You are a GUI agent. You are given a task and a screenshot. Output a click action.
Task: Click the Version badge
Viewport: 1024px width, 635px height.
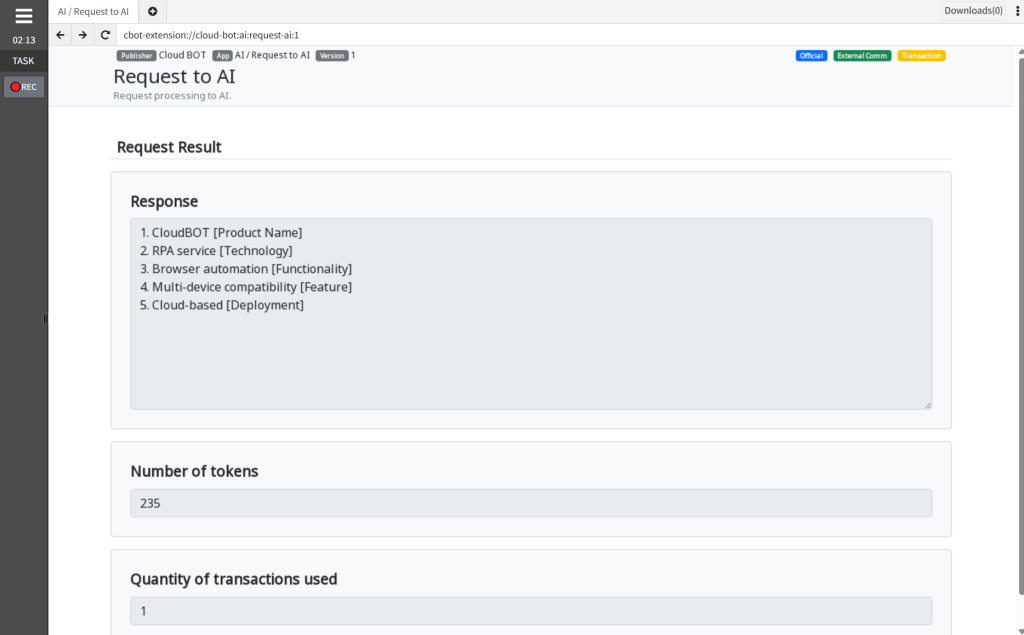(332, 56)
